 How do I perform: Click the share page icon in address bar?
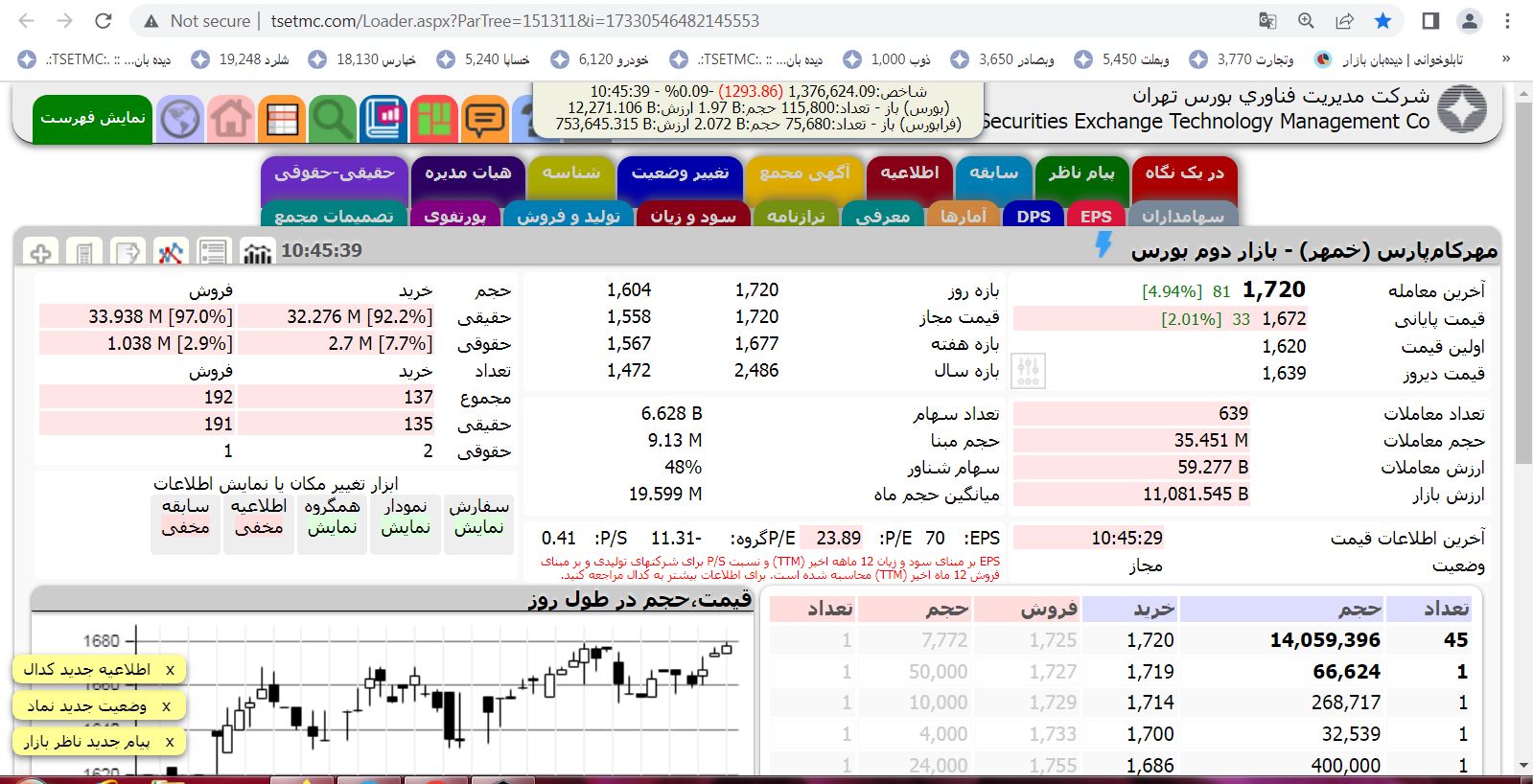(1344, 21)
